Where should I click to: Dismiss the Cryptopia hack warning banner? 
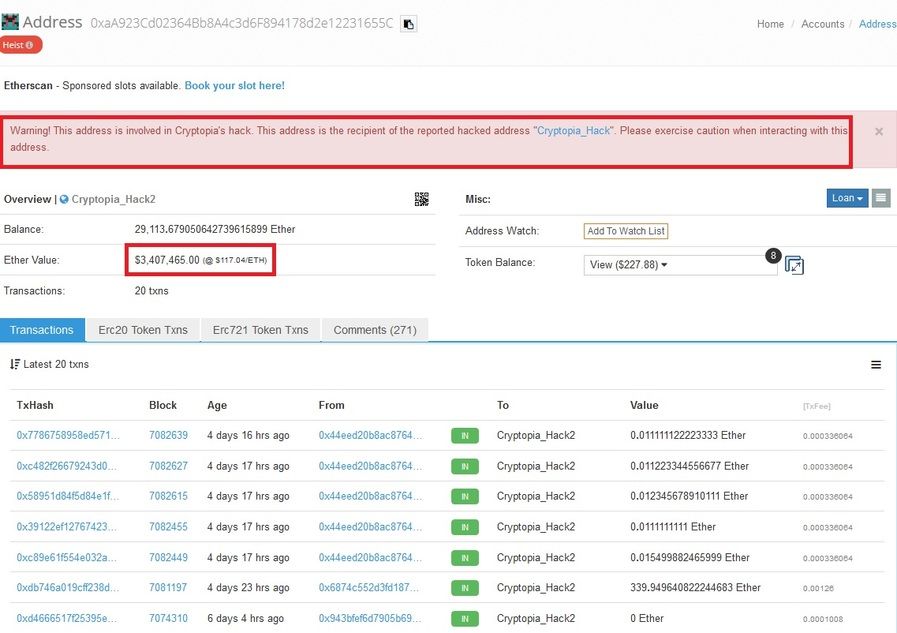tap(879, 132)
